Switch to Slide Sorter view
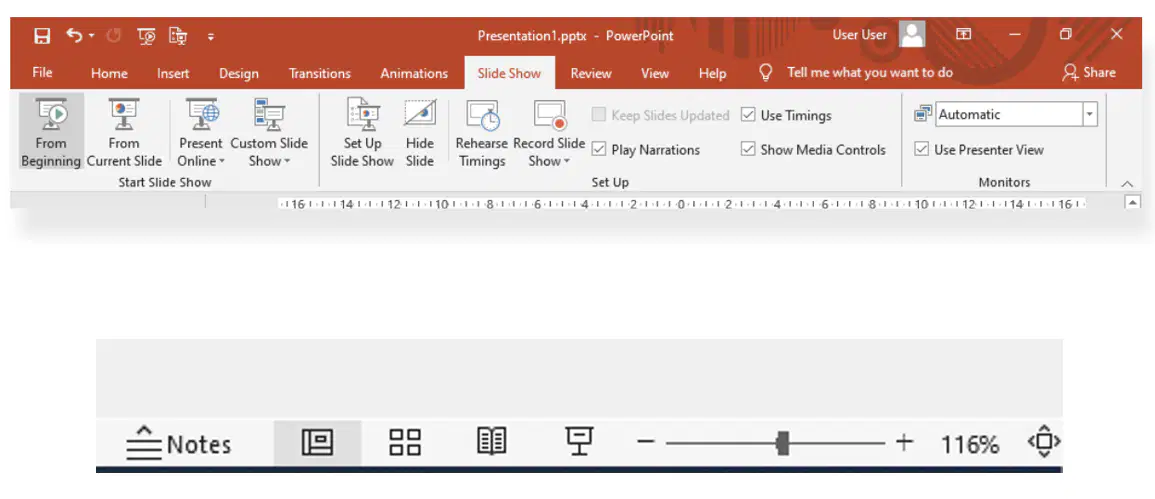This screenshot has width=1155, height=499. coord(405,443)
